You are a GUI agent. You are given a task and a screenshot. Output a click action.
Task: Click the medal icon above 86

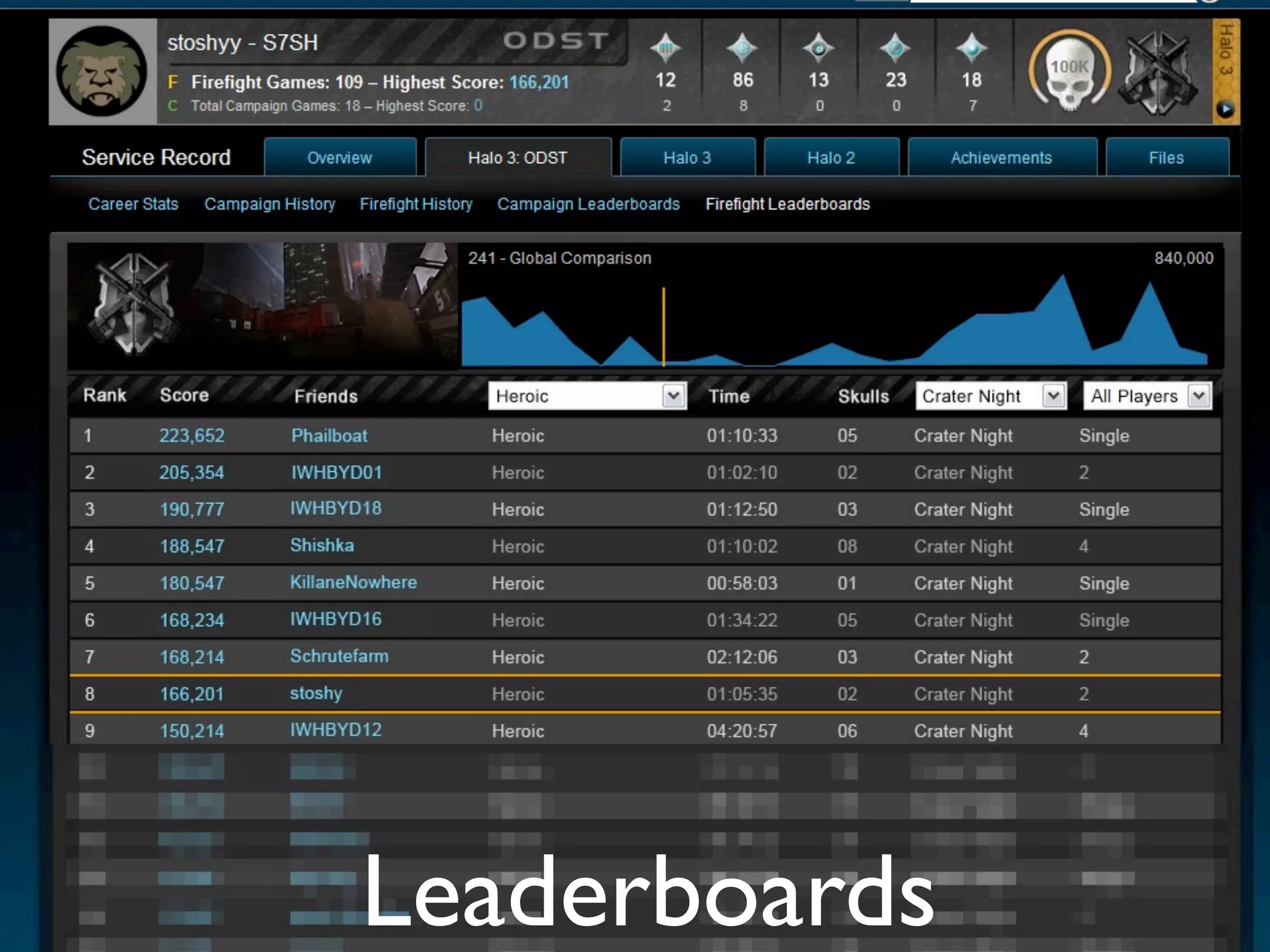pyautogui.click(x=742, y=48)
